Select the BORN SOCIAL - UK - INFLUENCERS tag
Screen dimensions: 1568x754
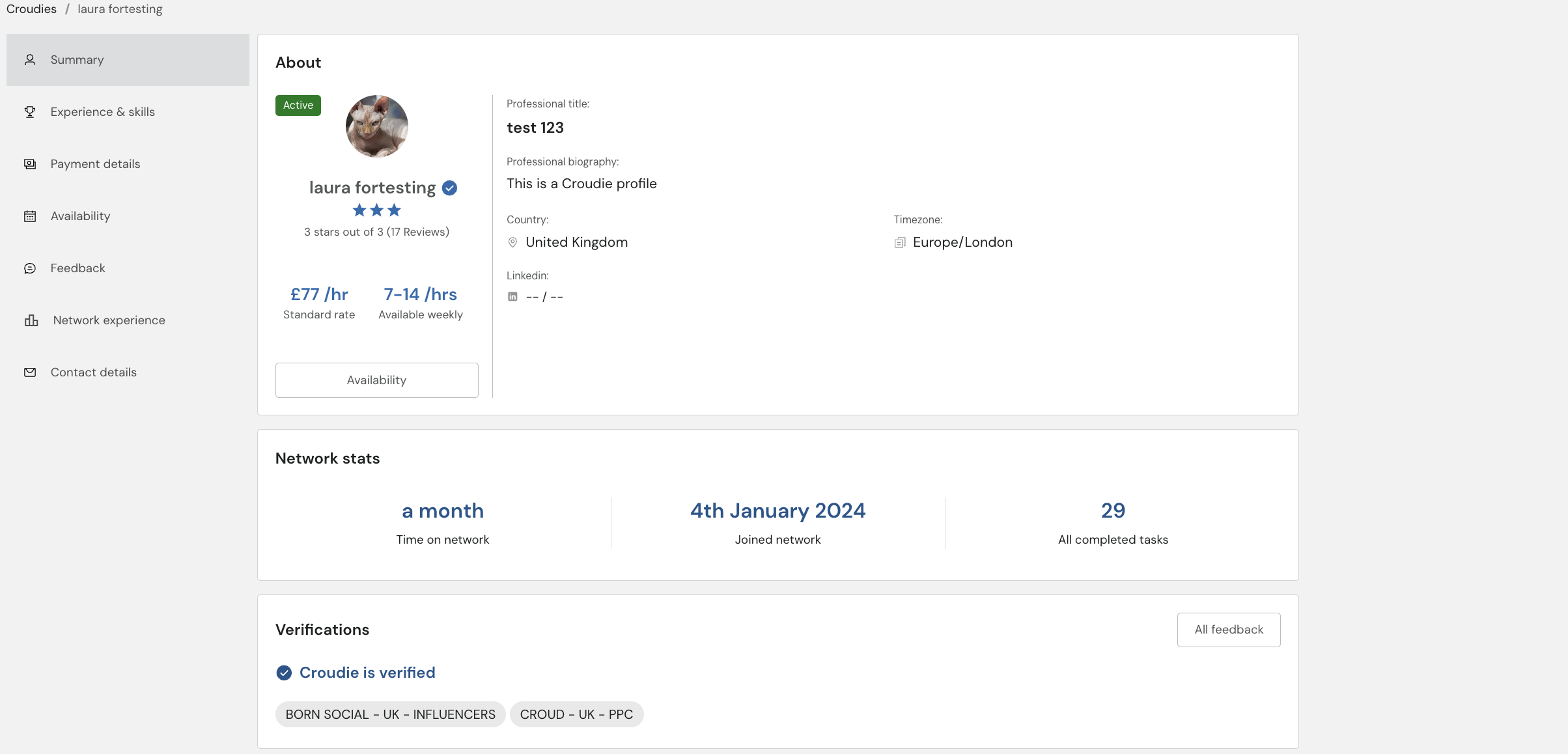tap(390, 714)
